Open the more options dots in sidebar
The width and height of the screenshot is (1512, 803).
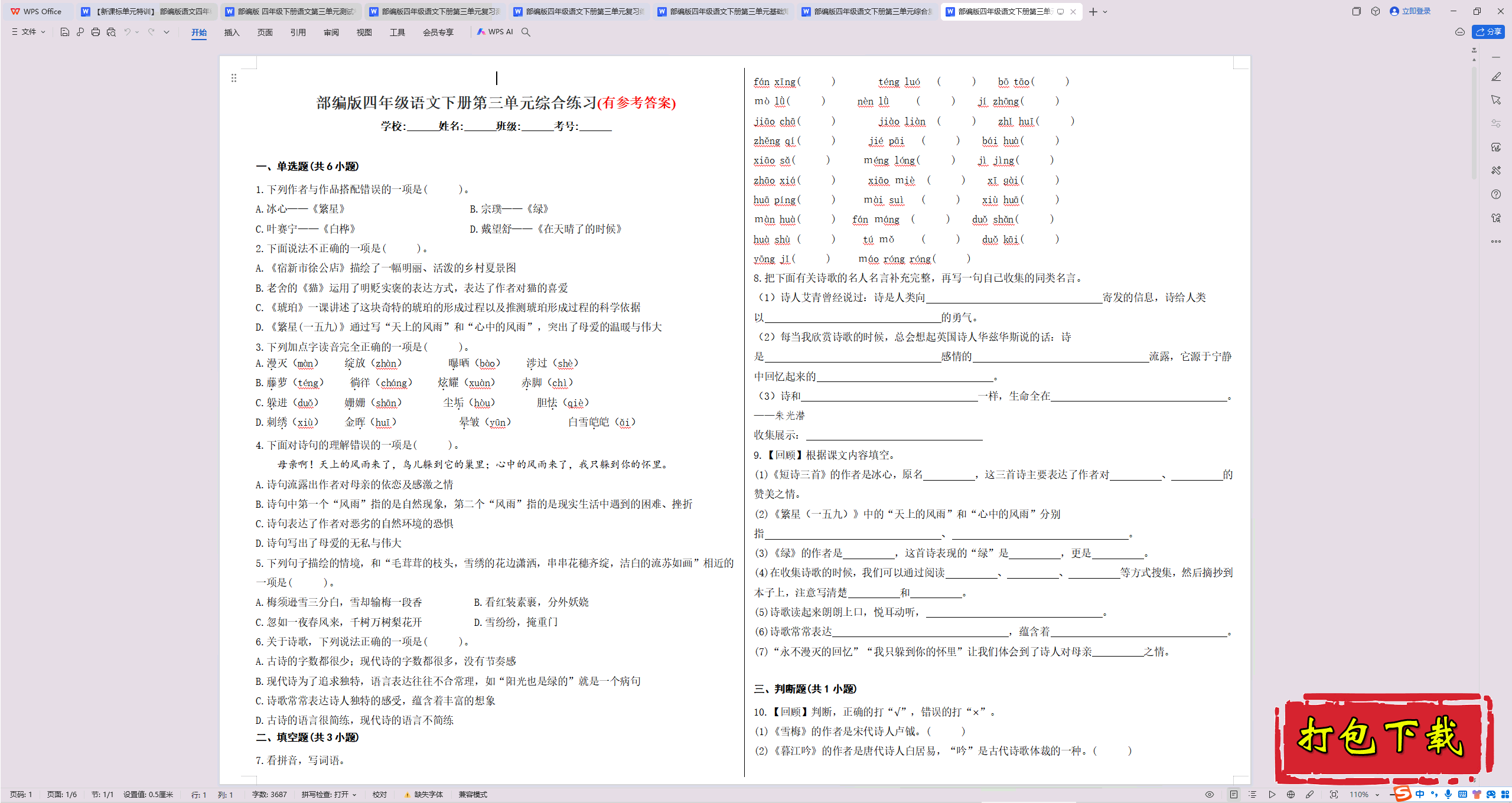pos(1496,241)
